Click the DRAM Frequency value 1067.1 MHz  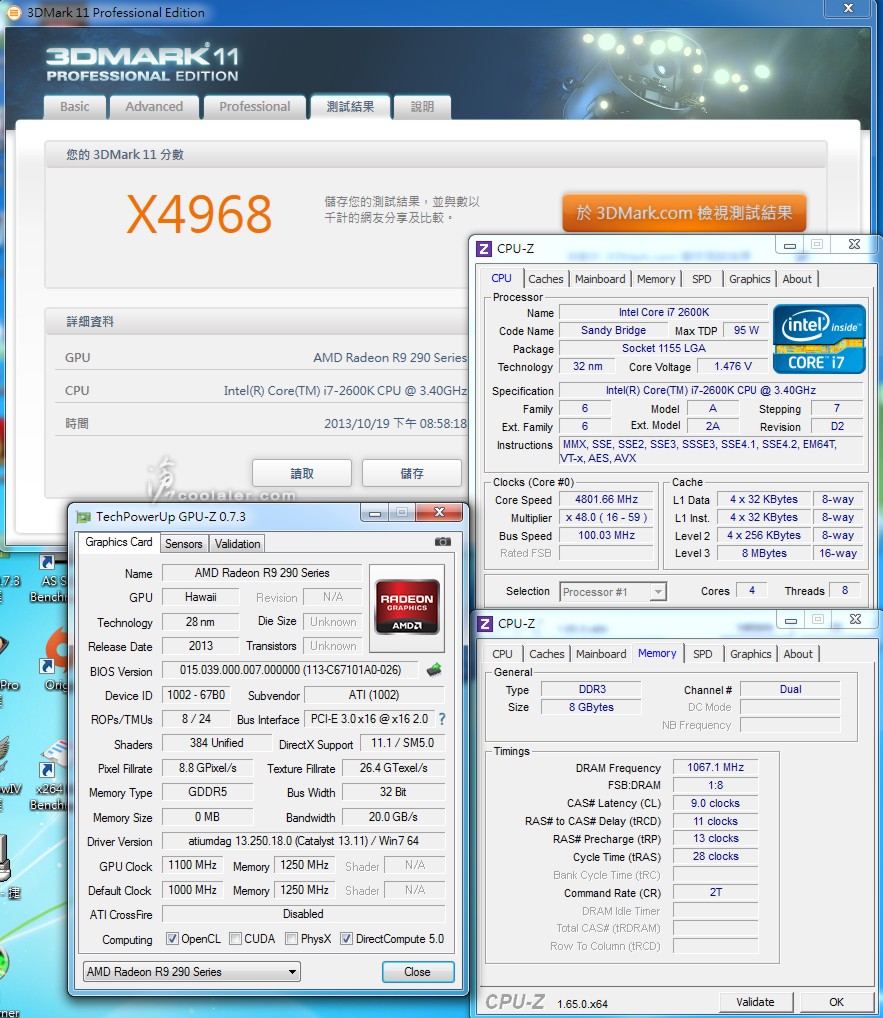(715, 767)
